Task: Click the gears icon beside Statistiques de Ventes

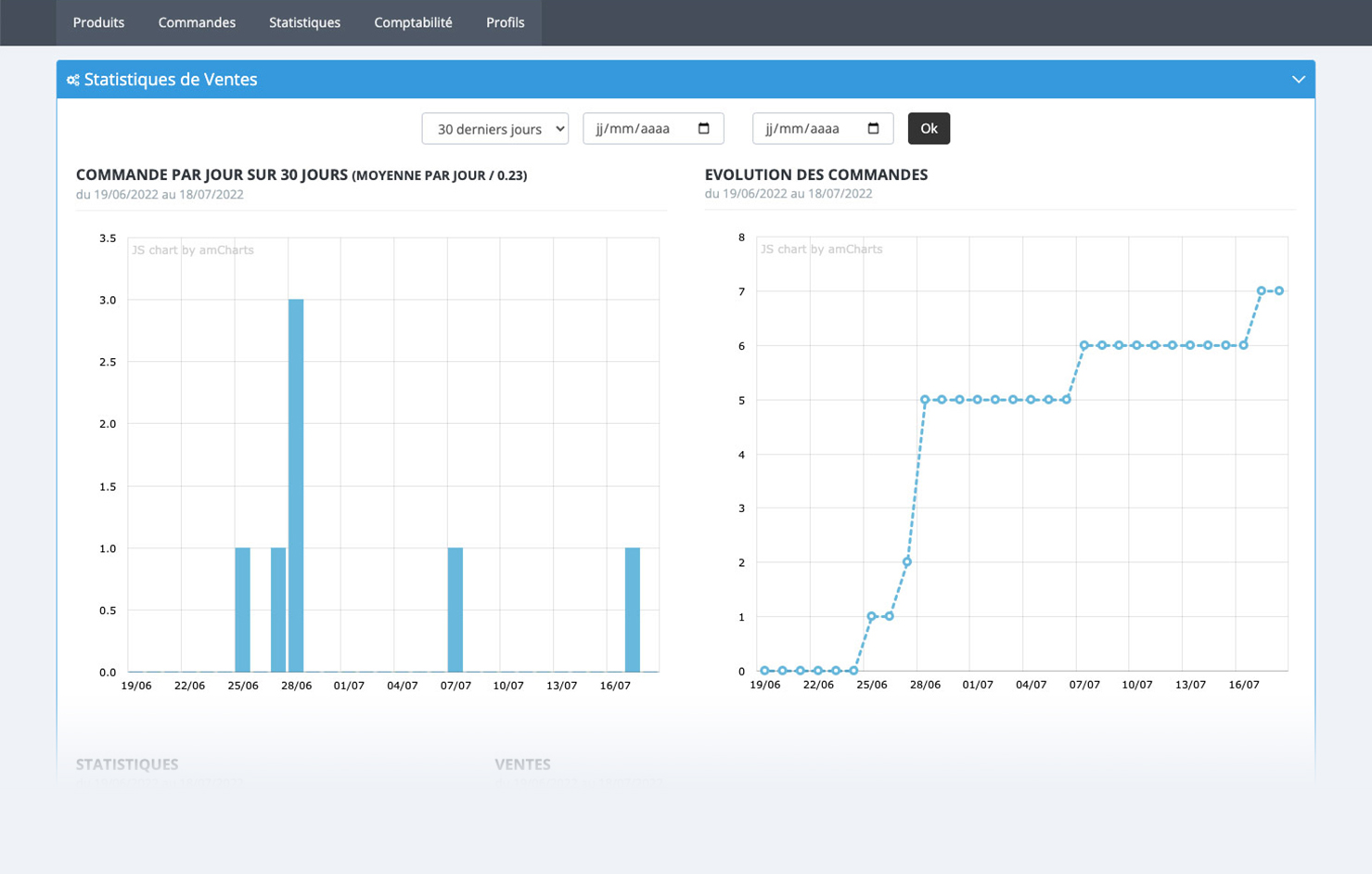Action: tap(72, 80)
